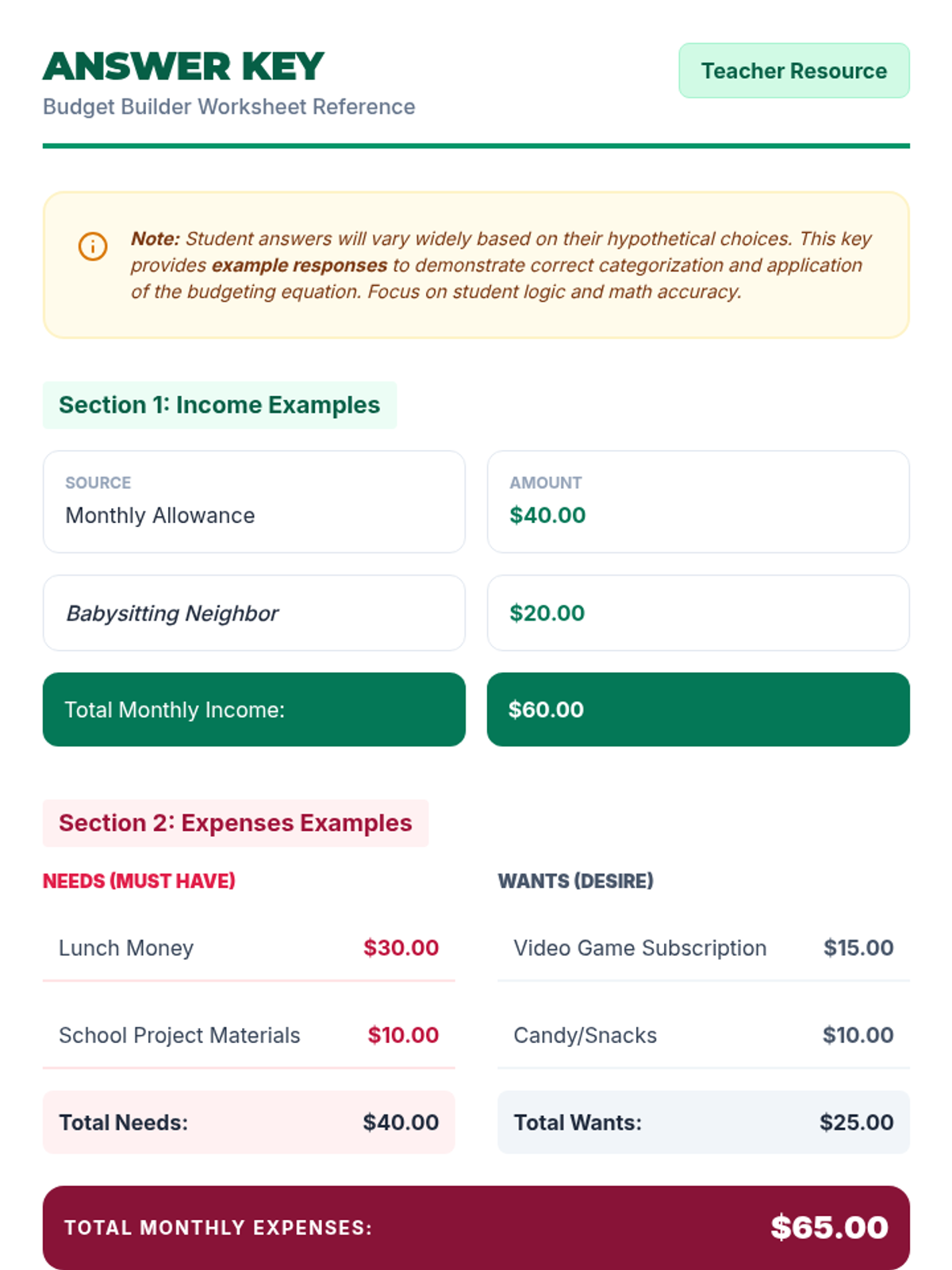Select the Babysitting Neighbor field
Viewport: 952px width, 1270px height.
click(254, 613)
